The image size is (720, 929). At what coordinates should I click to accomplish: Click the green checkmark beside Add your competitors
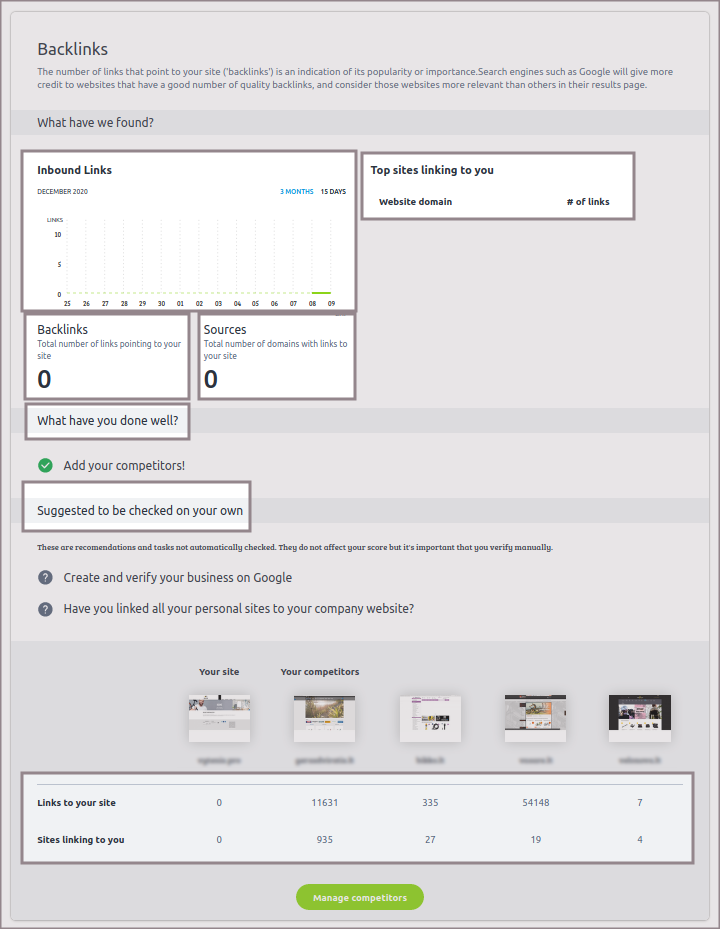(45, 465)
